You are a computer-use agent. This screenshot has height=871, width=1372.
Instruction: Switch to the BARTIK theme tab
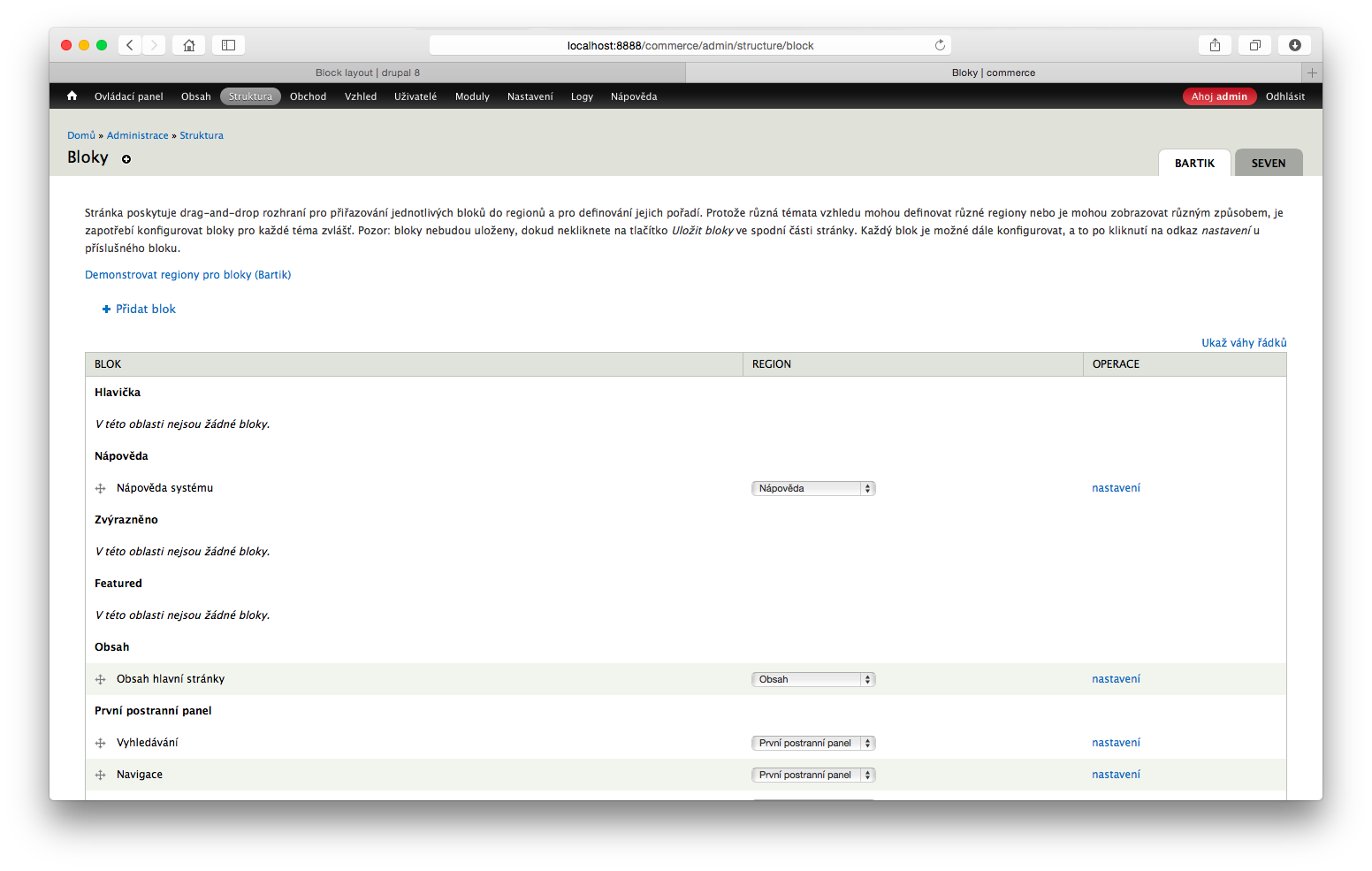click(1194, 163)
